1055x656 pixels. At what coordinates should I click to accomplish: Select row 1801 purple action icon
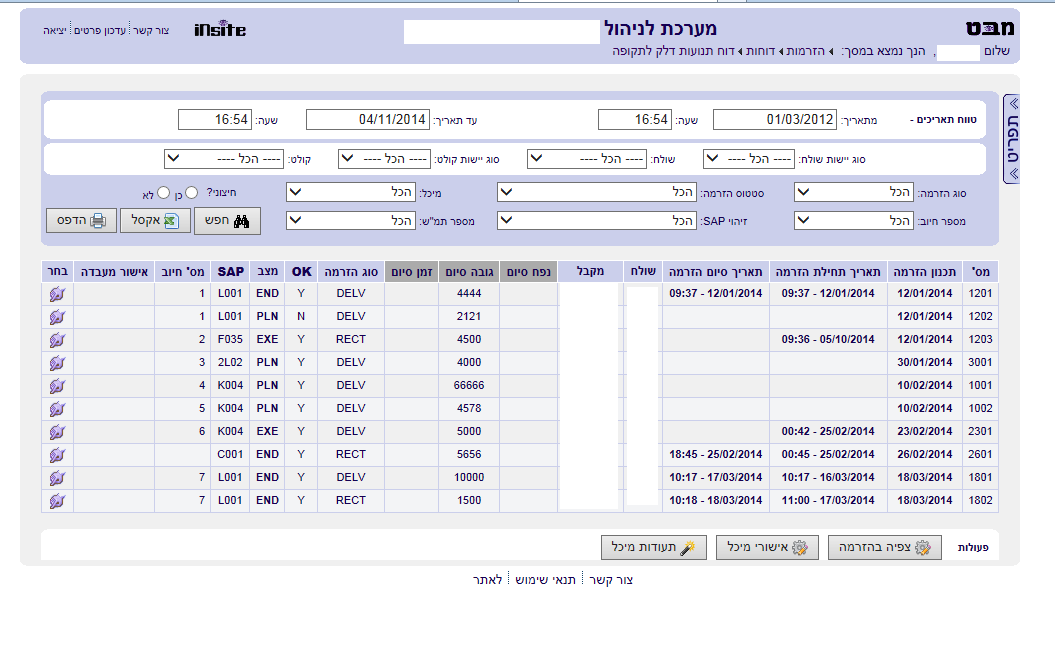(x=57, y=478)
